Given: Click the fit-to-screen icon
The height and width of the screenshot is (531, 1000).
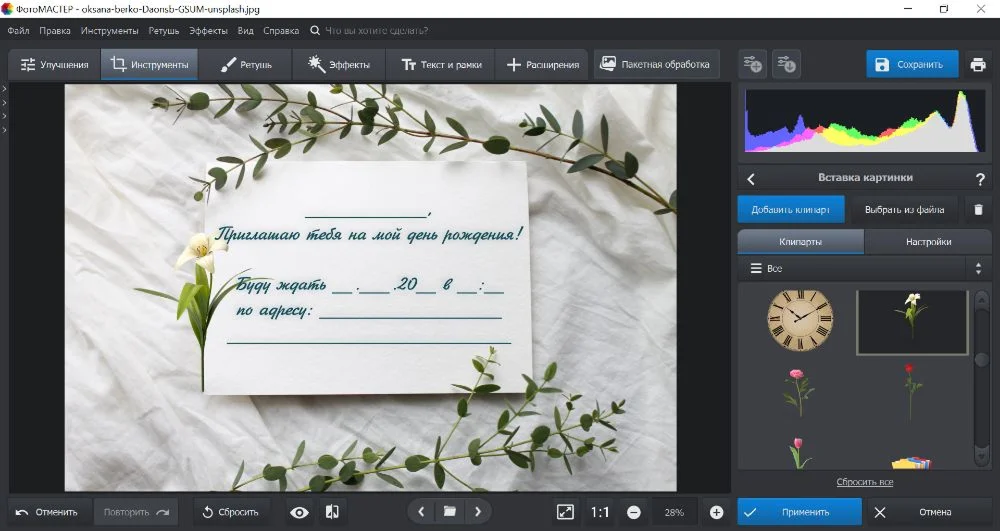Looking at the screenshot, I should 565,512.
